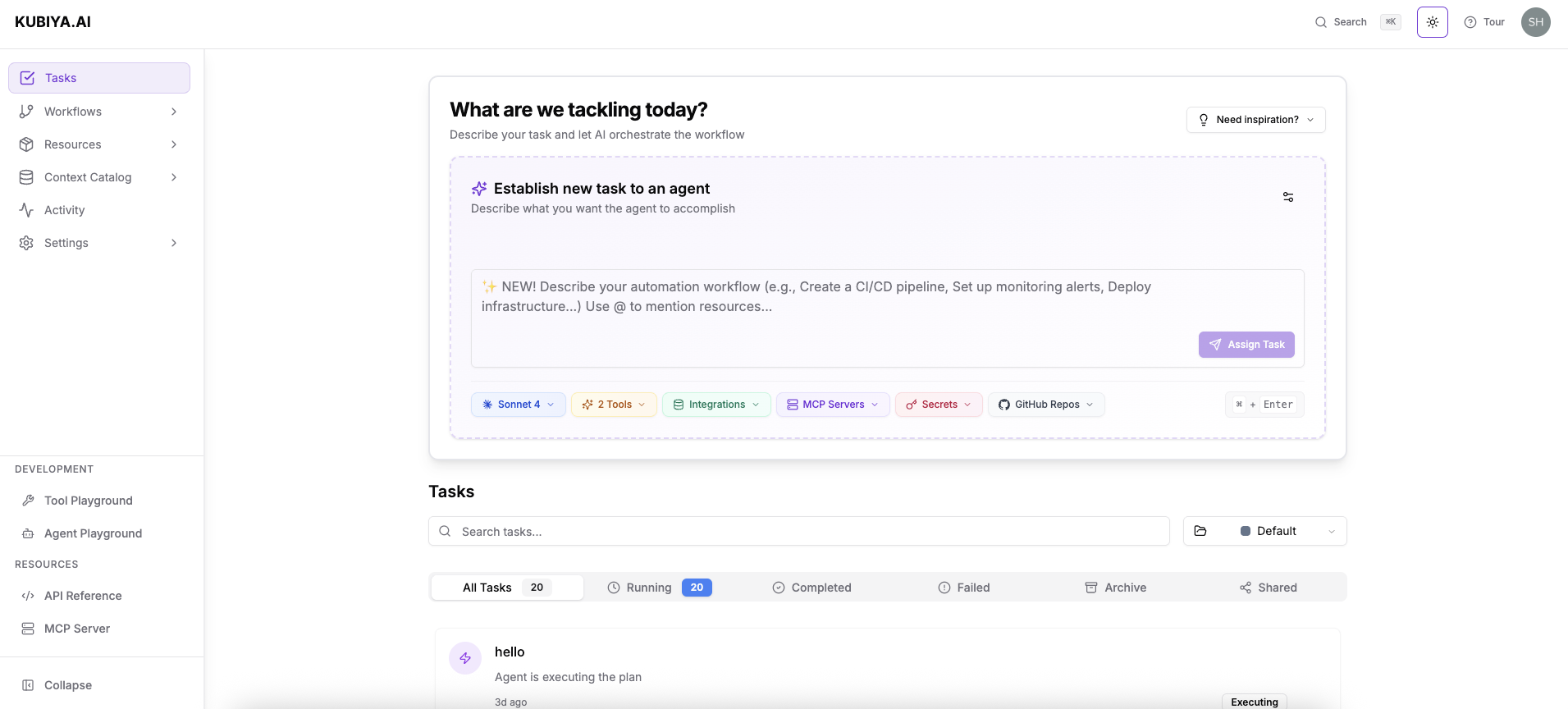Click the folder icon in Default selector
Viewport: 1568px width, 709px height.
pos(1200,531)
